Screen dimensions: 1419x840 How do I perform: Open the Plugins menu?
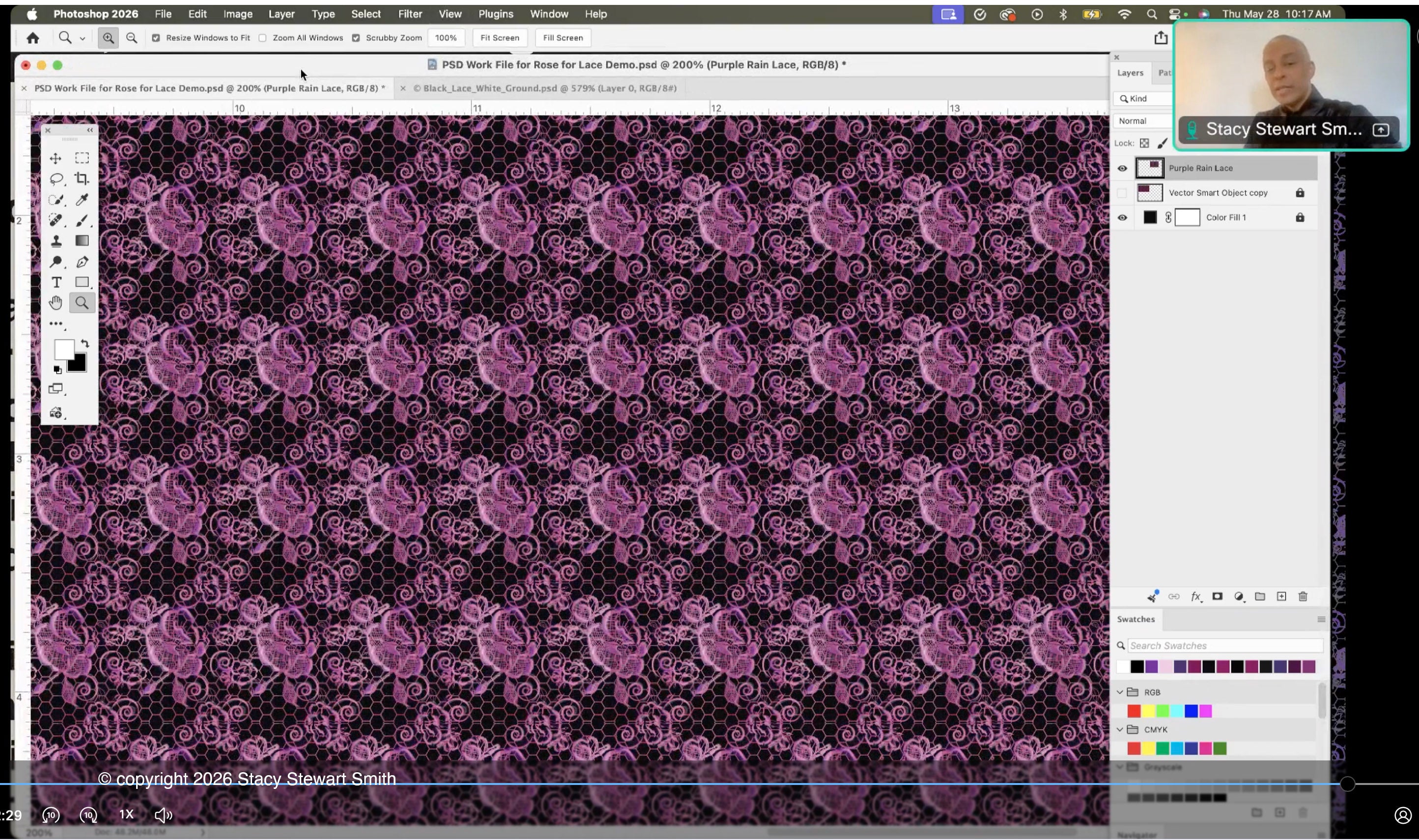(x=496, y=14)
